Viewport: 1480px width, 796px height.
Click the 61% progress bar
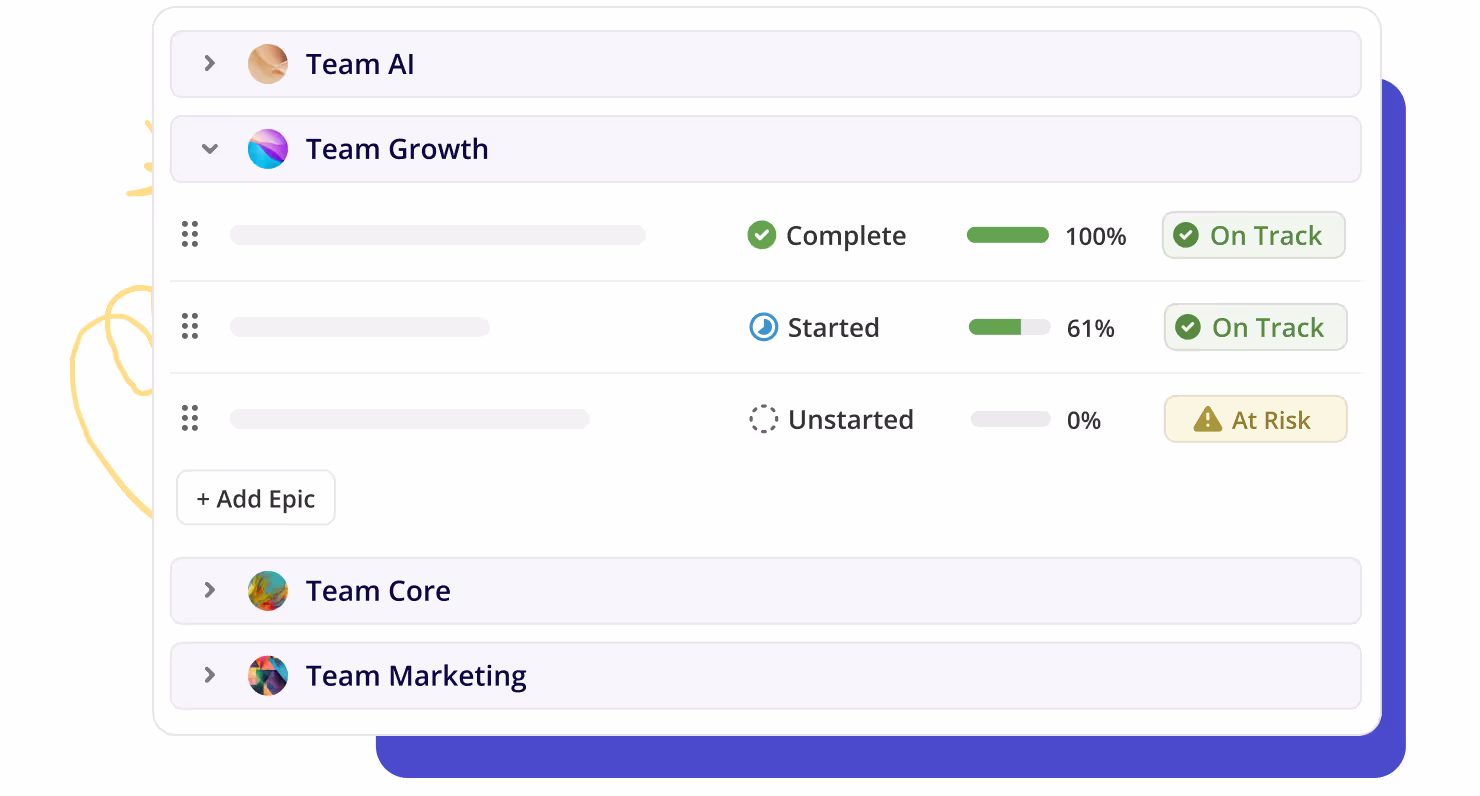coord(1010,327)
